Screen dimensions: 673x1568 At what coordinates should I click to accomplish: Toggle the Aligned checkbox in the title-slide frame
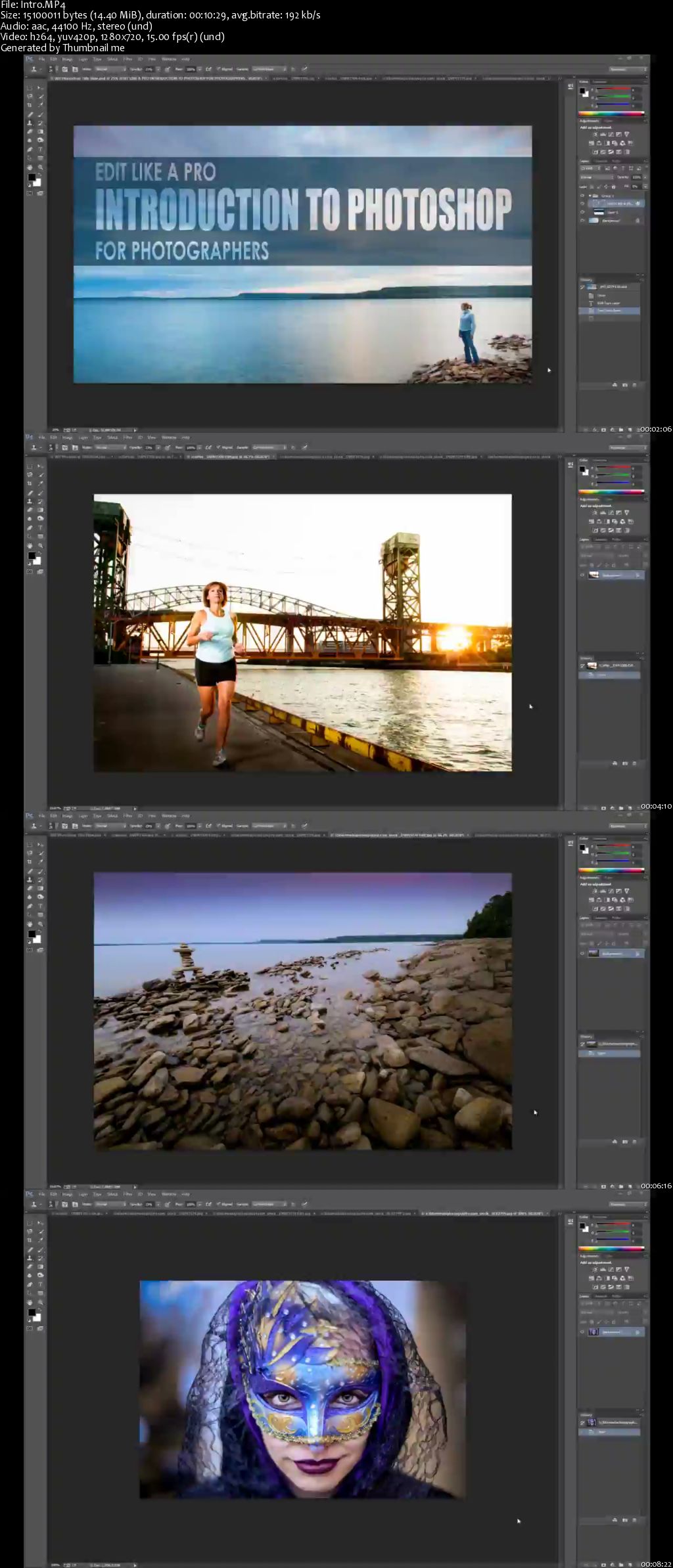(220, 69)
